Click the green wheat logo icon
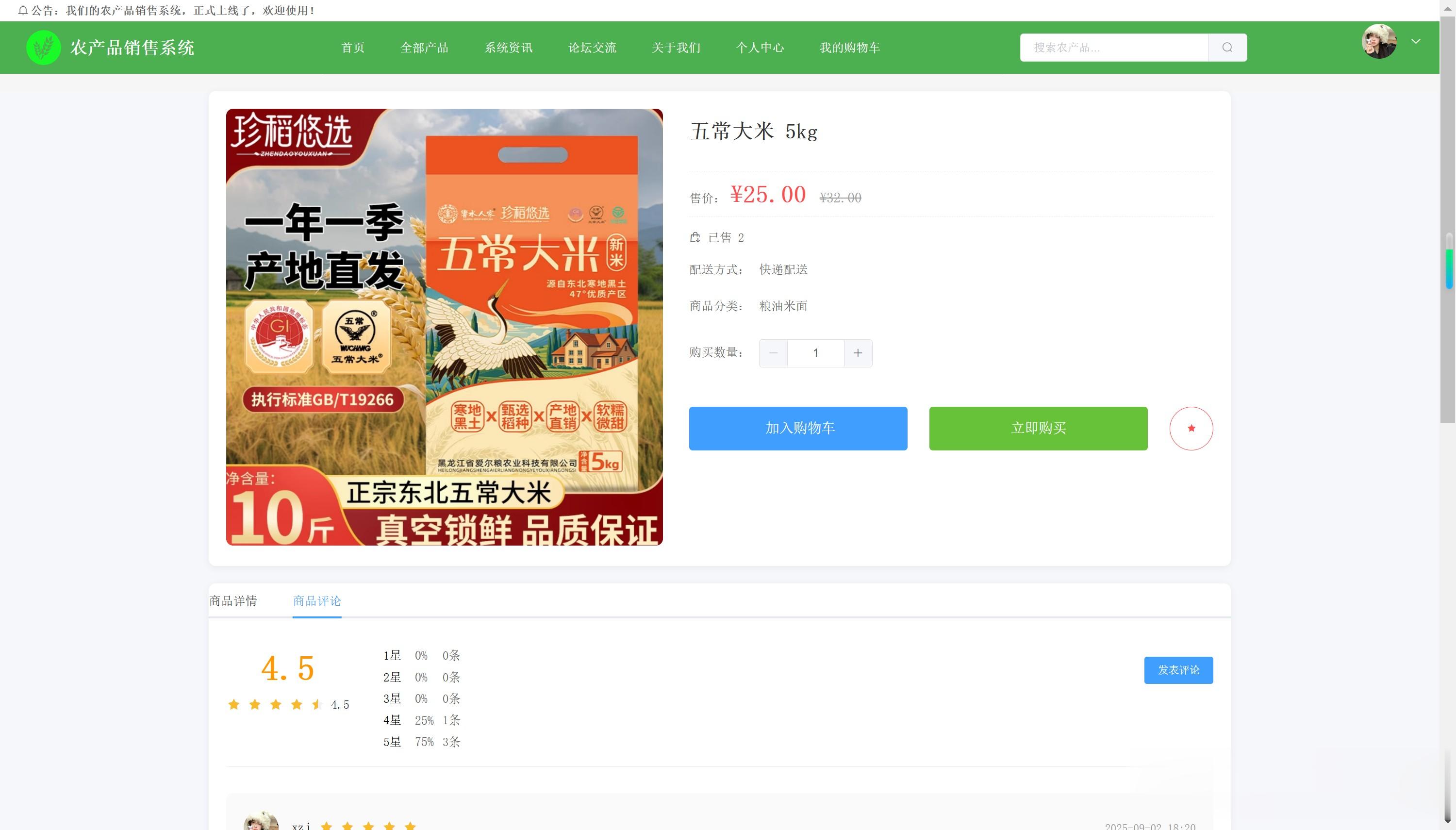1456x830 pixels. [x=43, y=47]
